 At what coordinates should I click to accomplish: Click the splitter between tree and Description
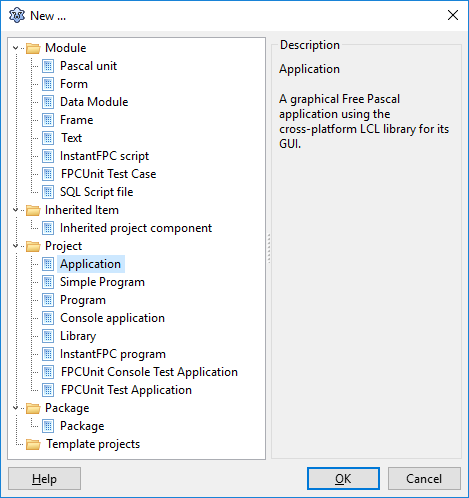pyautogui.click(x=269, y=248)
